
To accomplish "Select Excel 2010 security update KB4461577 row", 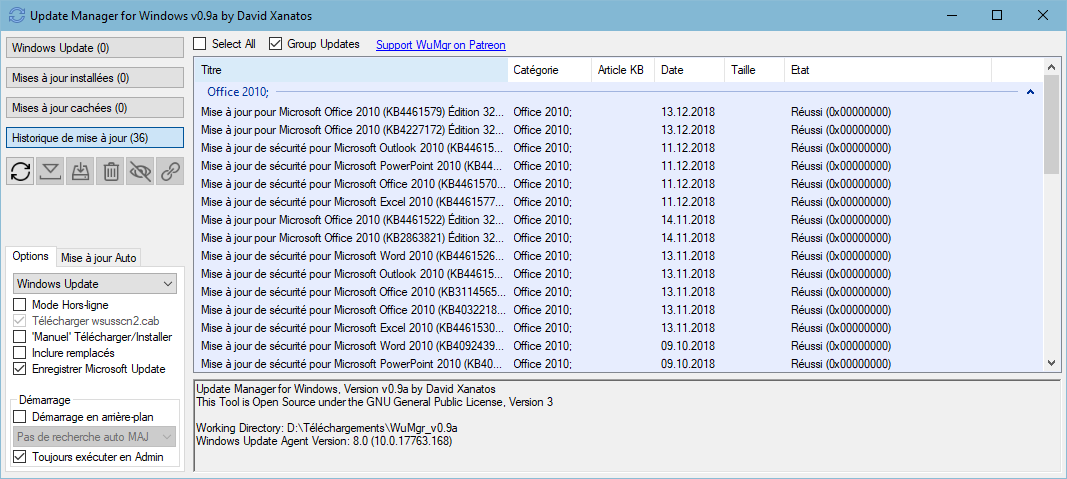I will coord(619,201).
